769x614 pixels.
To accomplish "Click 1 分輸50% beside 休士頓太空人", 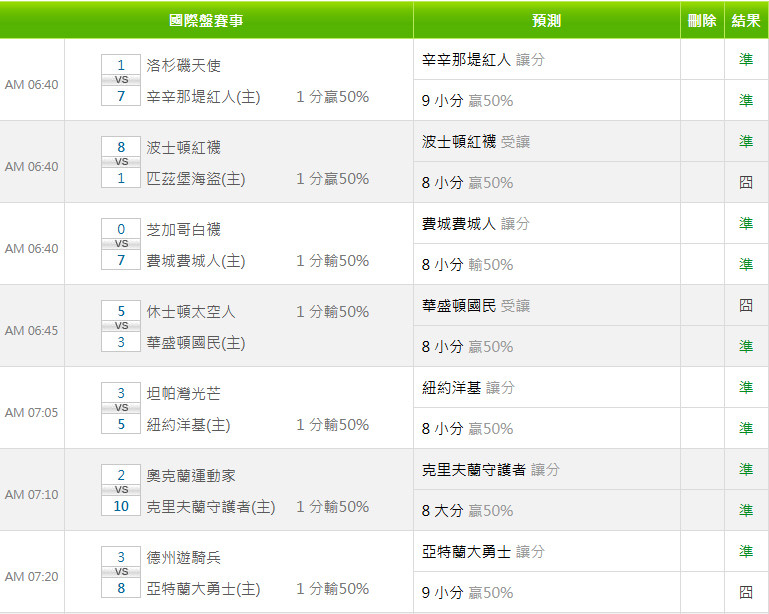I will [x=333, y=311].
